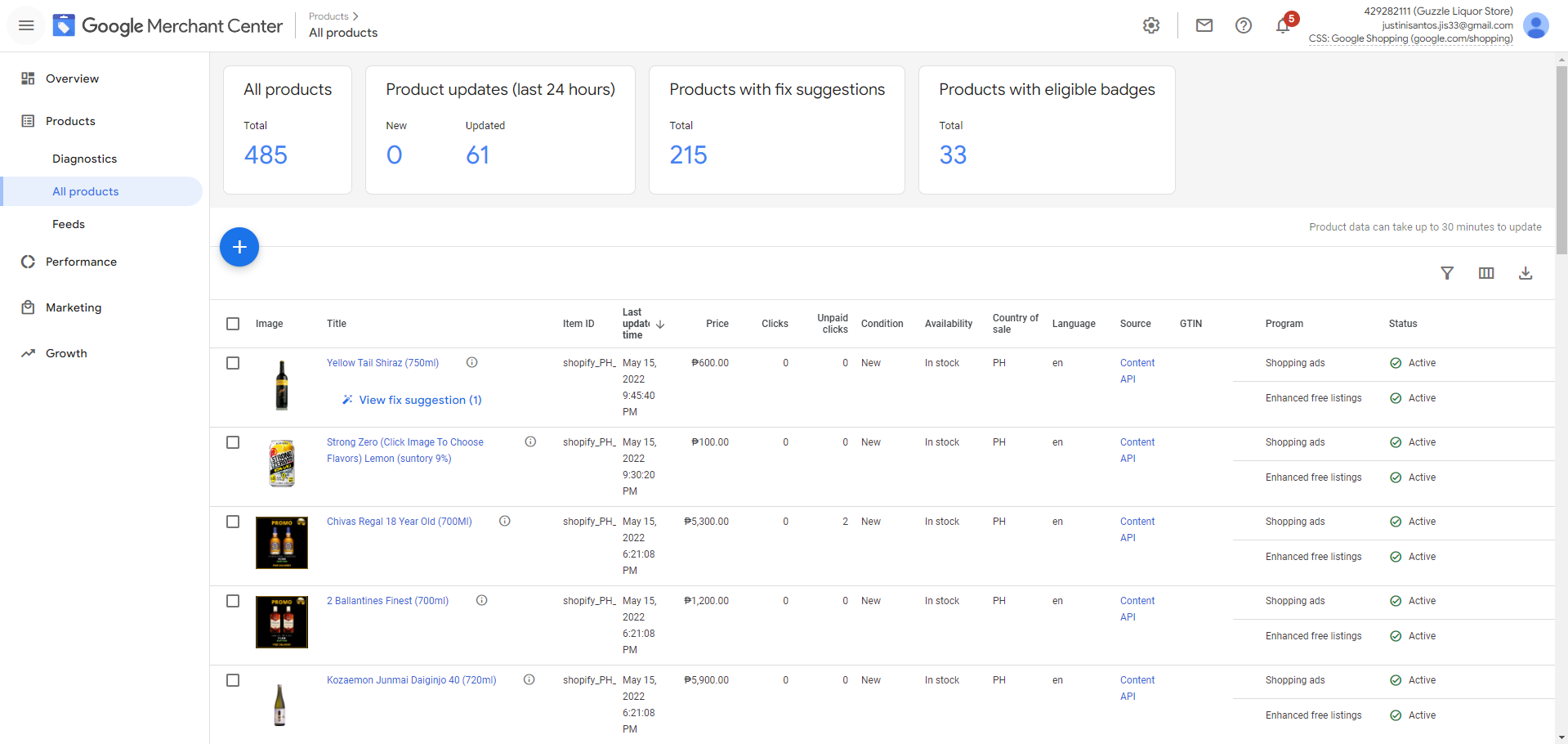The height and width of the screenshot is (744, 1568).
Task: Sort by Last update time arrow
Action: click(x=660, y=325)
